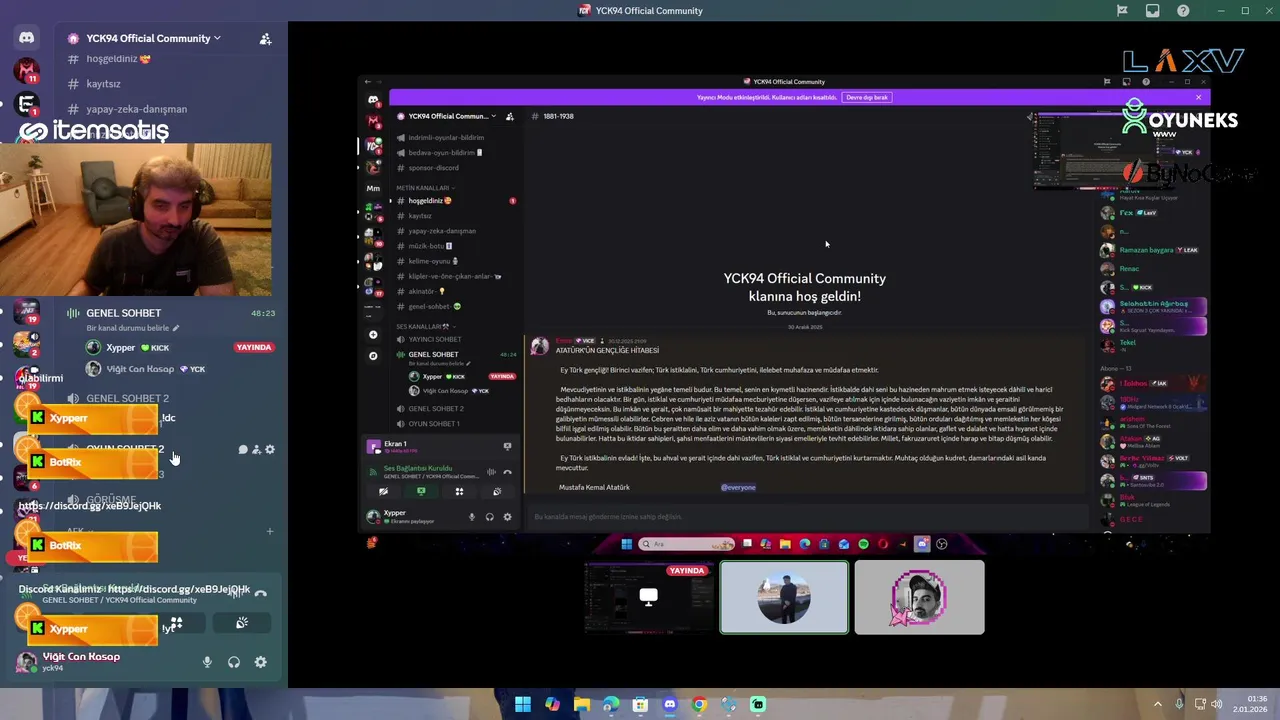Click the Ara search box in streamed taskbar
The height and width of the screenshot is (720, 1280).
tap(688, 544)
